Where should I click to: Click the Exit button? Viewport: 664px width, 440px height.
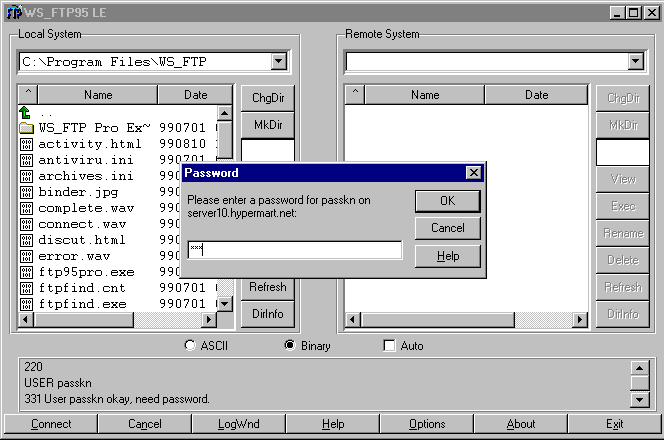pyautogui.click(x=614, y=424)
